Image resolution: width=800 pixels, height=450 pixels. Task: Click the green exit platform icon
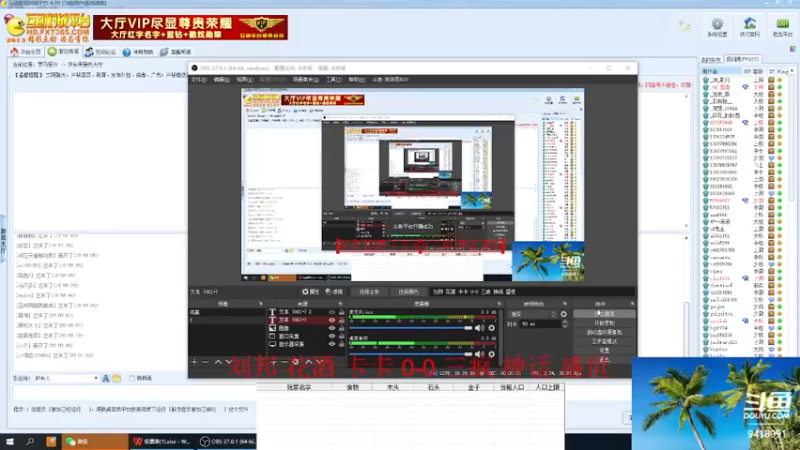[782, 27]
